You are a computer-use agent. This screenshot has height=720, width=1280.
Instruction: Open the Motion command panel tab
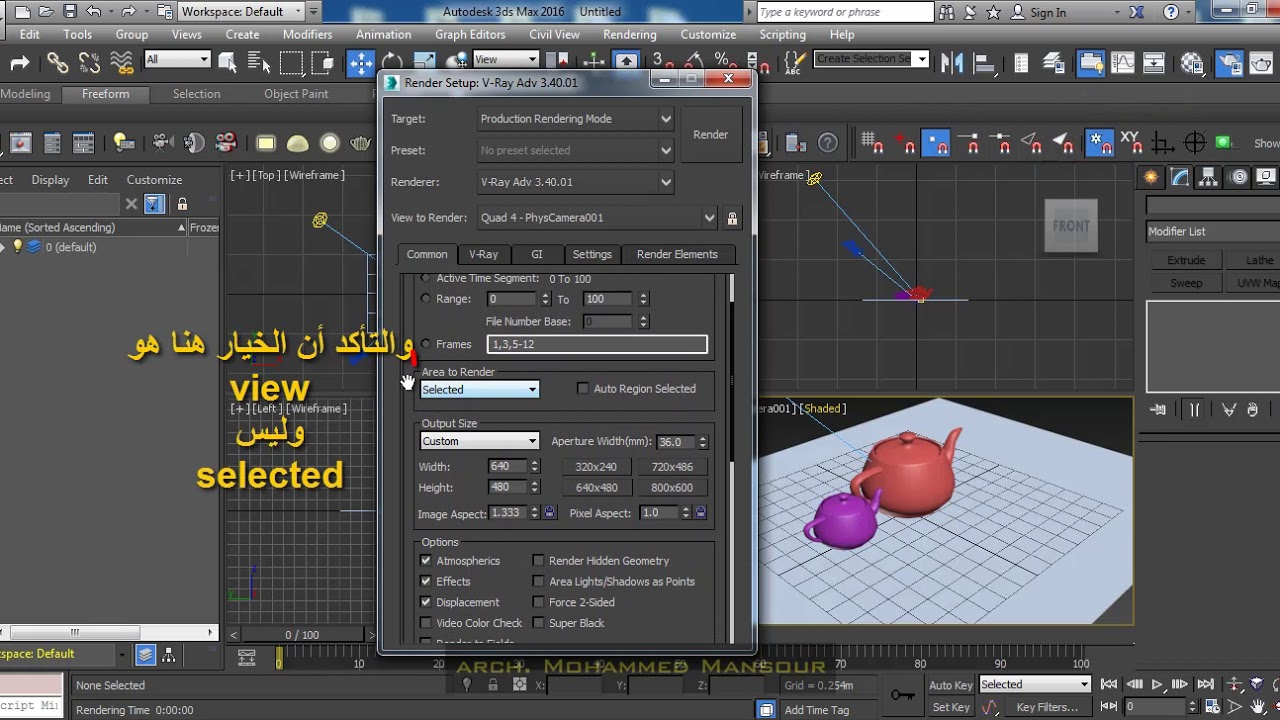click(x=1239, y=178)
